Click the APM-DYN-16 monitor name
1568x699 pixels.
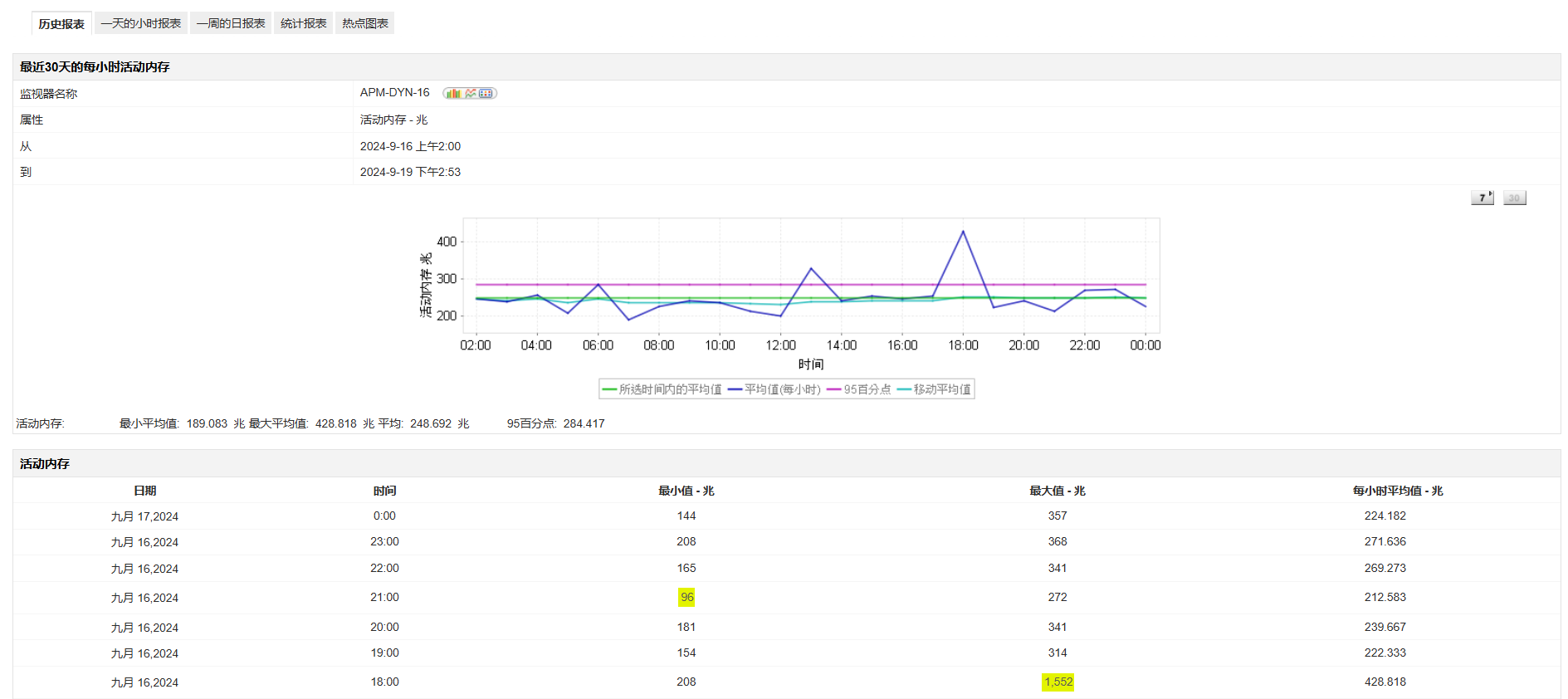[x=395, y=93]
